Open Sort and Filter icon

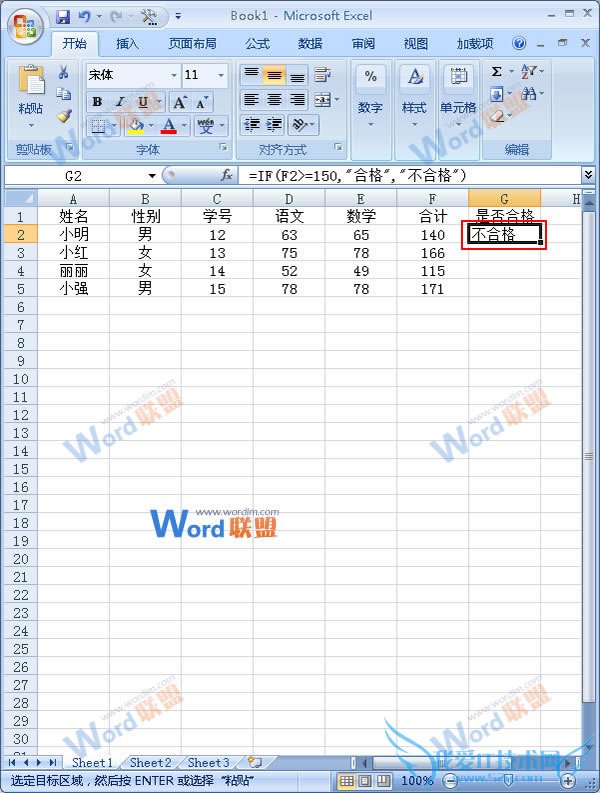click(x=528, y=72)
